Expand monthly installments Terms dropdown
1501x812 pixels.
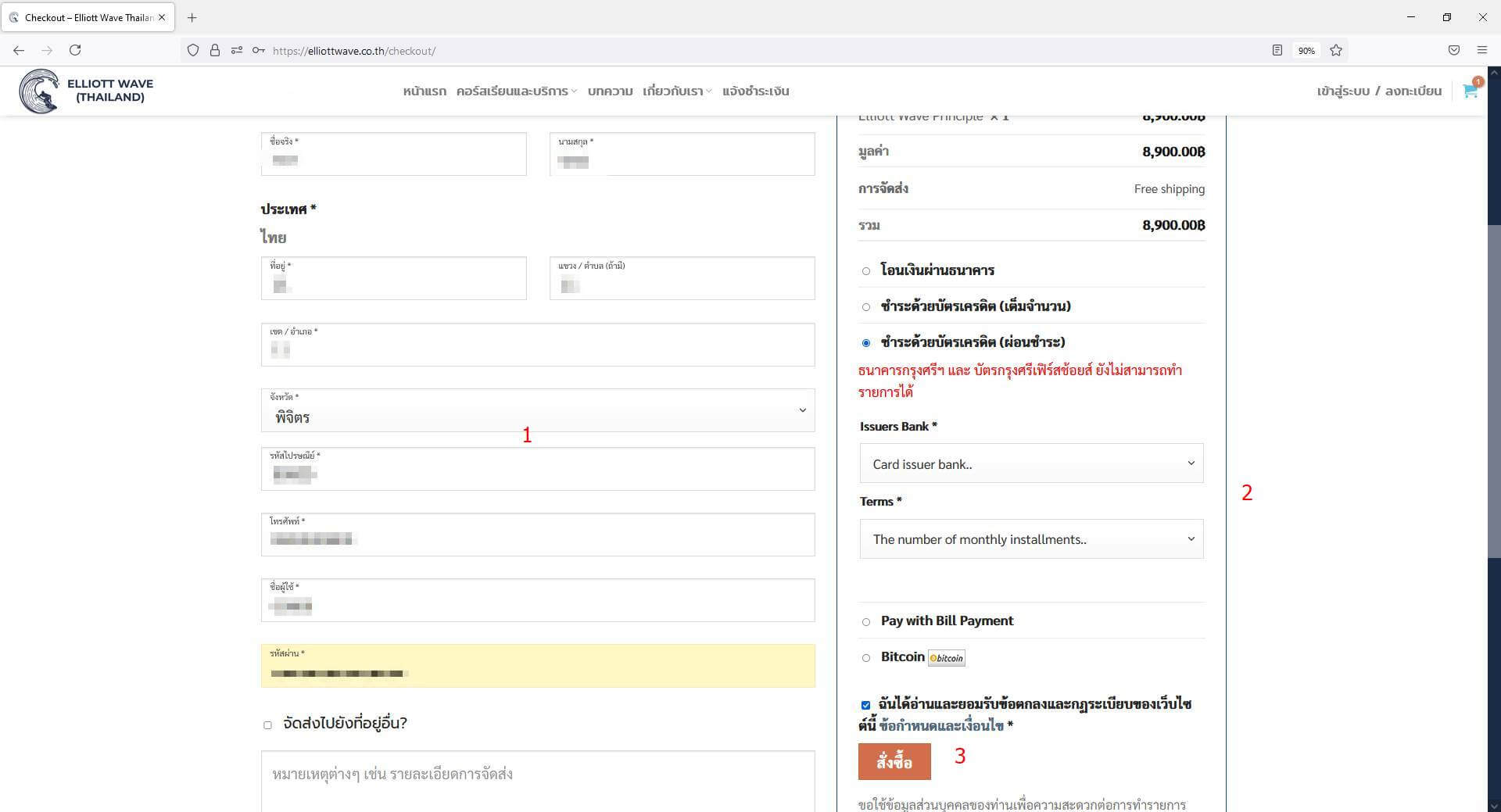1030,539
